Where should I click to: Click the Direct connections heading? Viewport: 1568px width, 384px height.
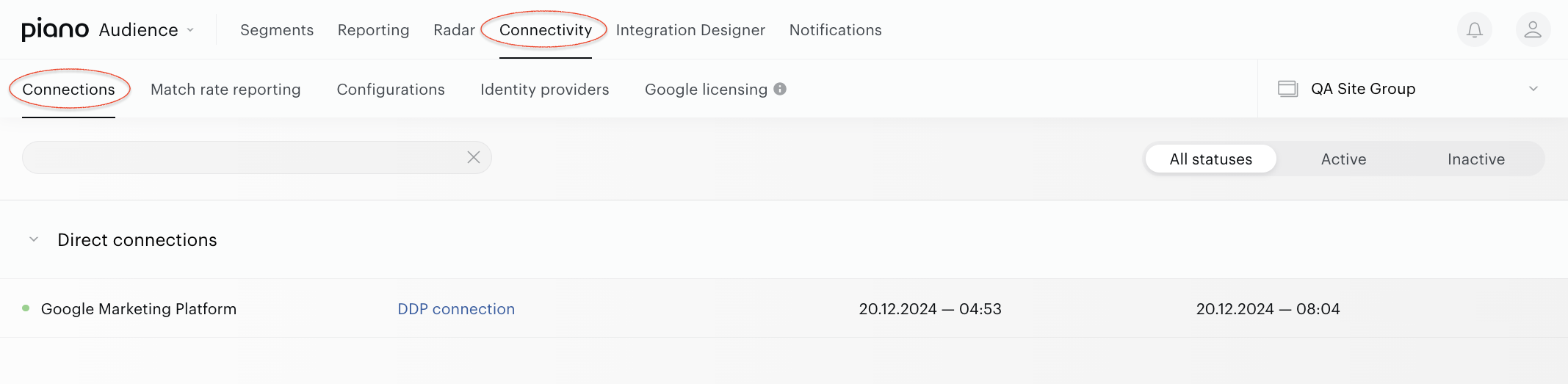137,240
